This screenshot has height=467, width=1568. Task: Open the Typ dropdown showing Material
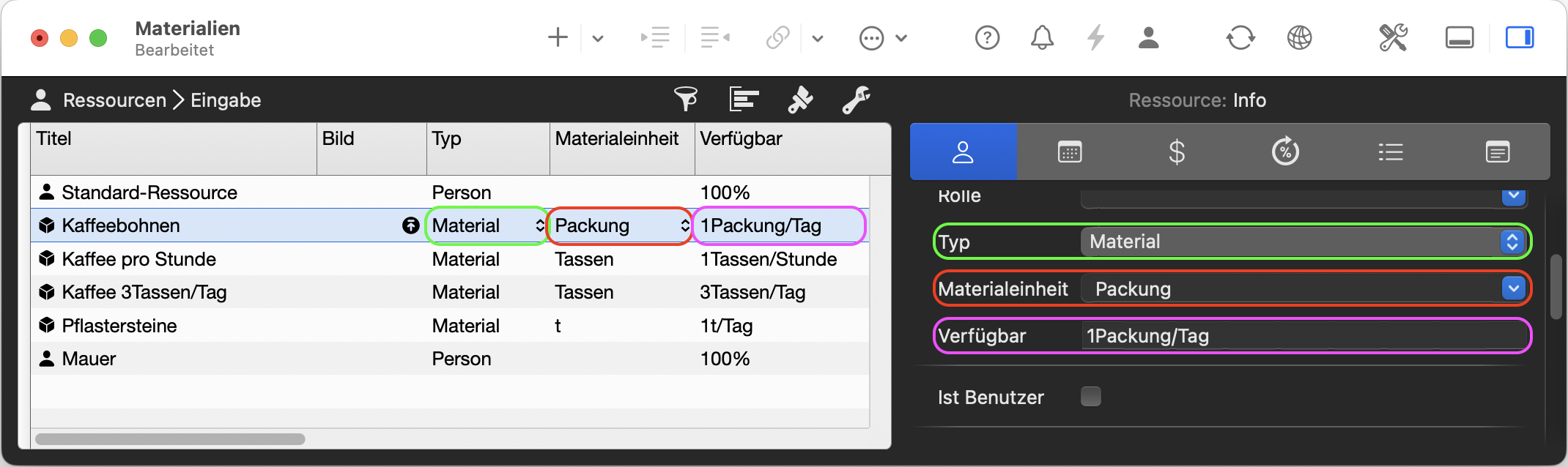click(1511, 242)
